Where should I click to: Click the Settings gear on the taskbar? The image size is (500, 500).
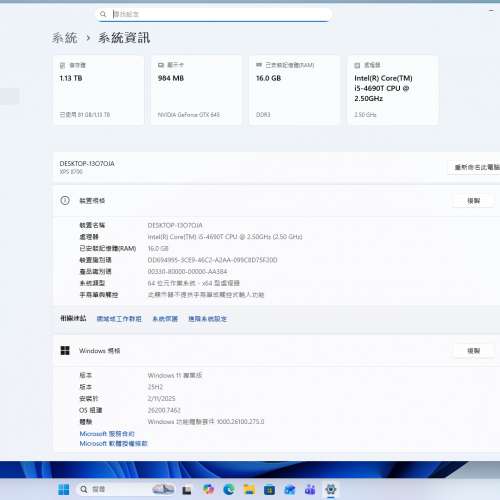tap(330, 489)
